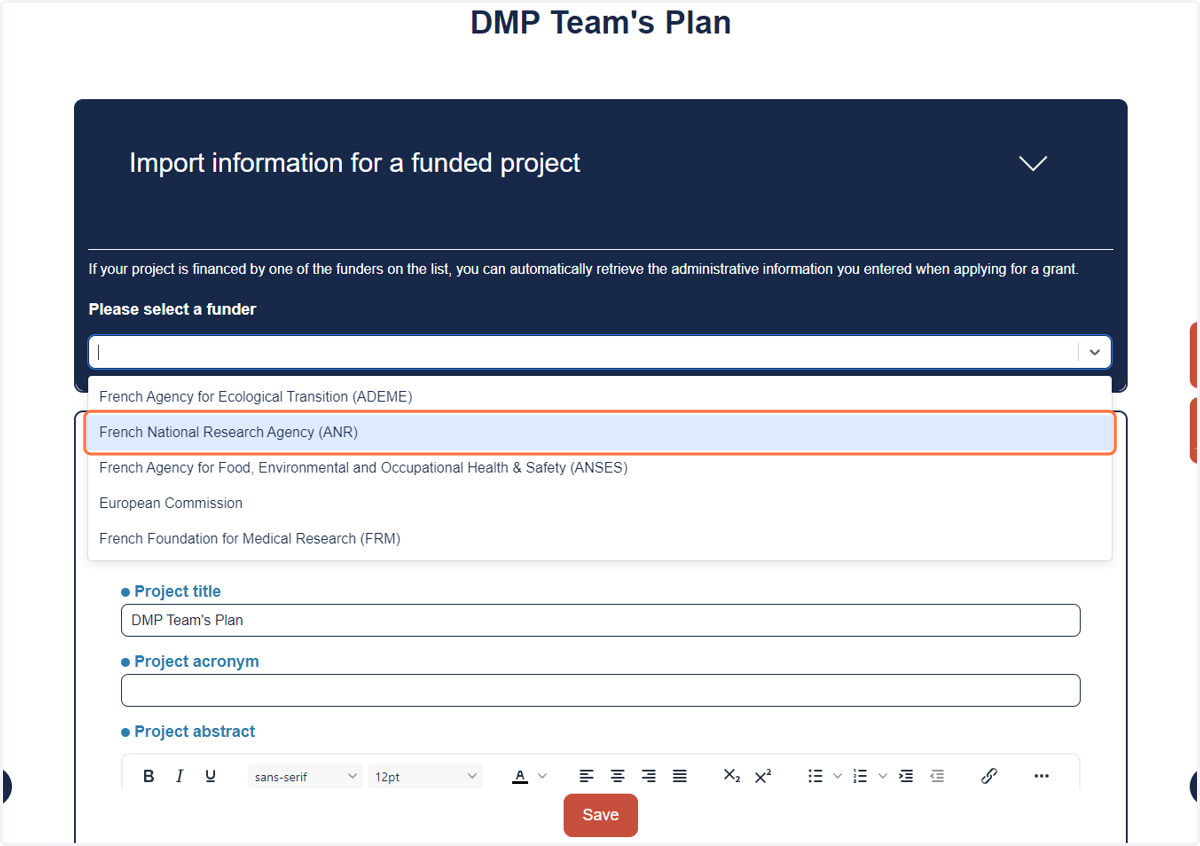The width and height of the screenshot is (1200, 846).
Task: Collapse the Import information panel
Action: [x=1033, y=163]
